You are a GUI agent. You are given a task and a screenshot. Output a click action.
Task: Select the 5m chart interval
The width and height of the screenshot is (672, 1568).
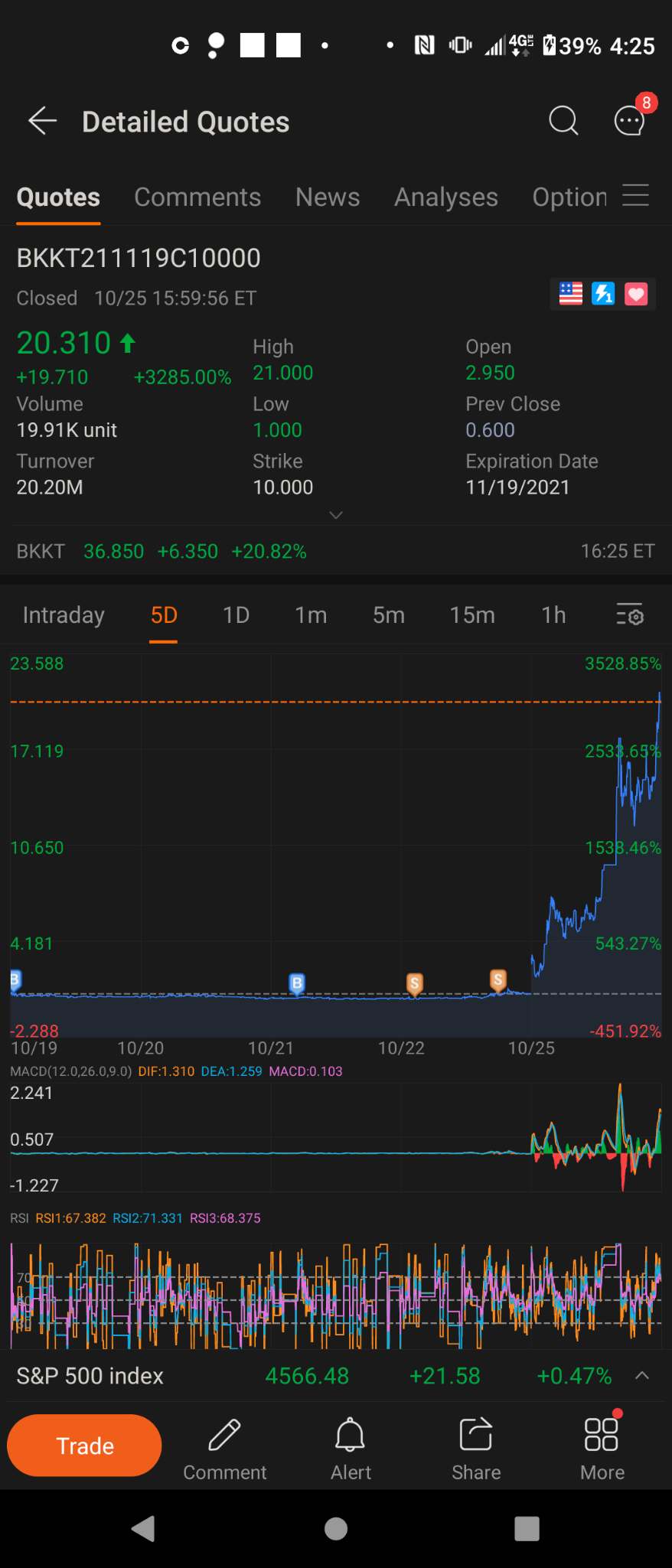point(389,615)
